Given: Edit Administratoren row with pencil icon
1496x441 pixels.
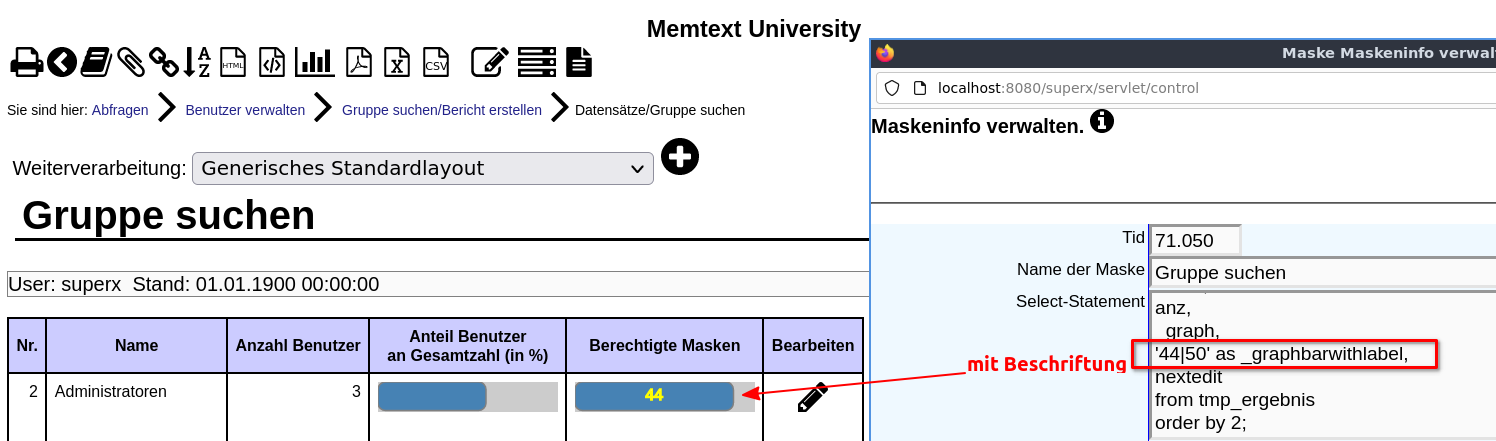Looking at the screenshot, I should point(812,397).
